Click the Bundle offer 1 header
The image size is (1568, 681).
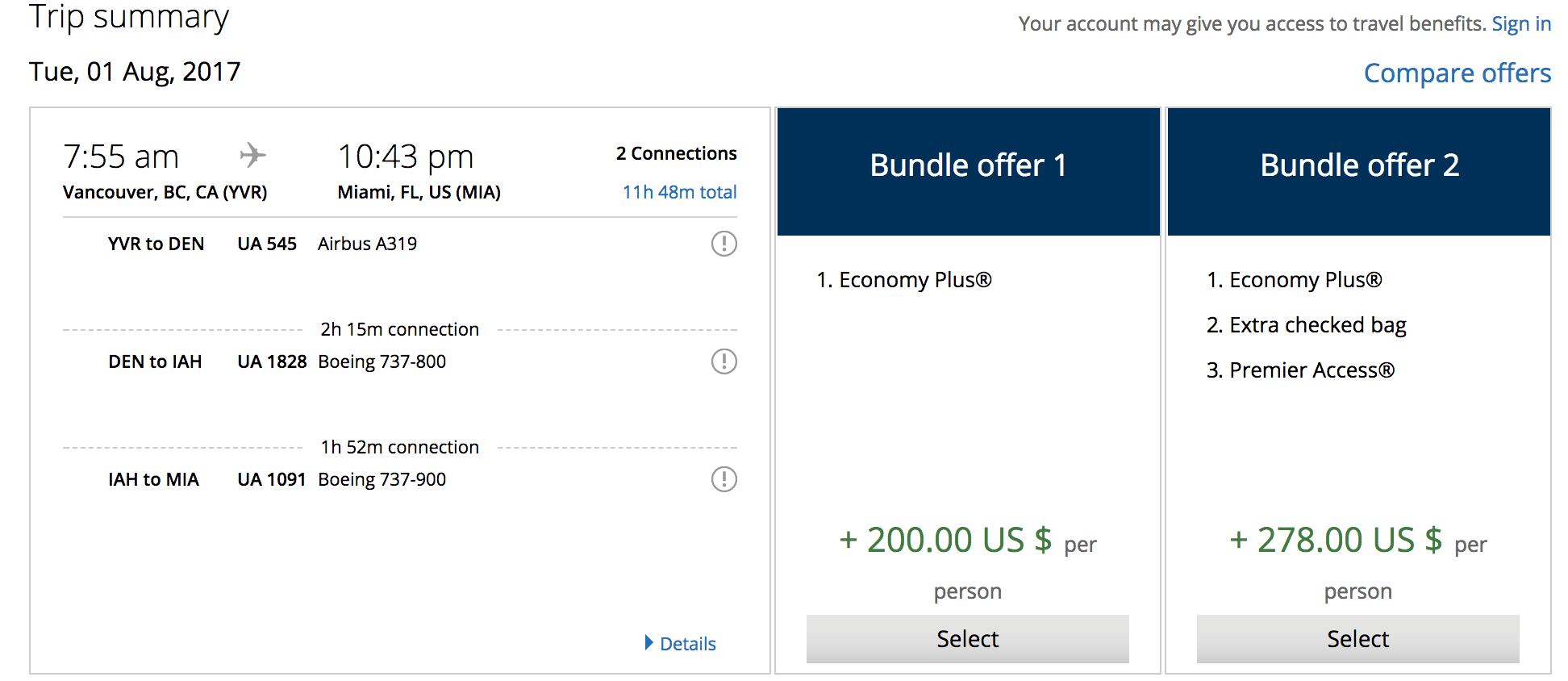tap(968, 166)
